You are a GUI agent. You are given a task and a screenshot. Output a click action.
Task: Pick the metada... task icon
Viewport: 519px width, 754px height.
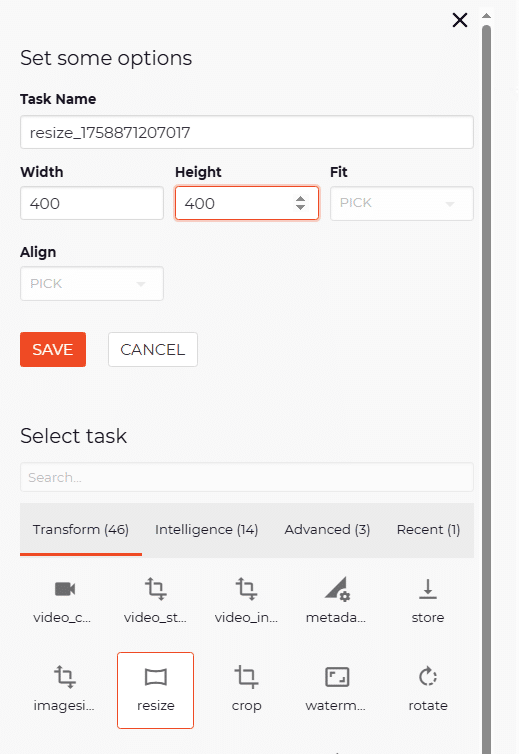(337, 589)
